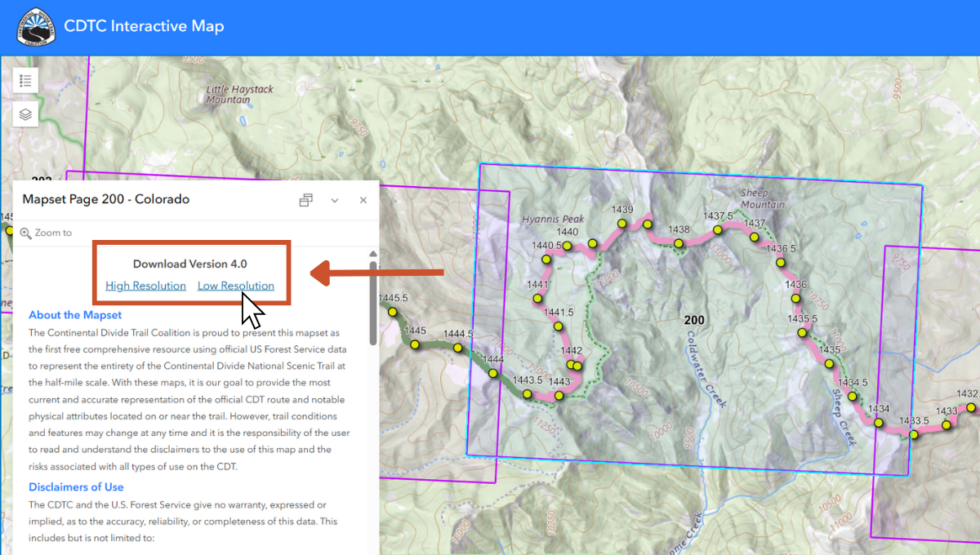Collapse the Mapset Page 200 popup

coord(334,200)
